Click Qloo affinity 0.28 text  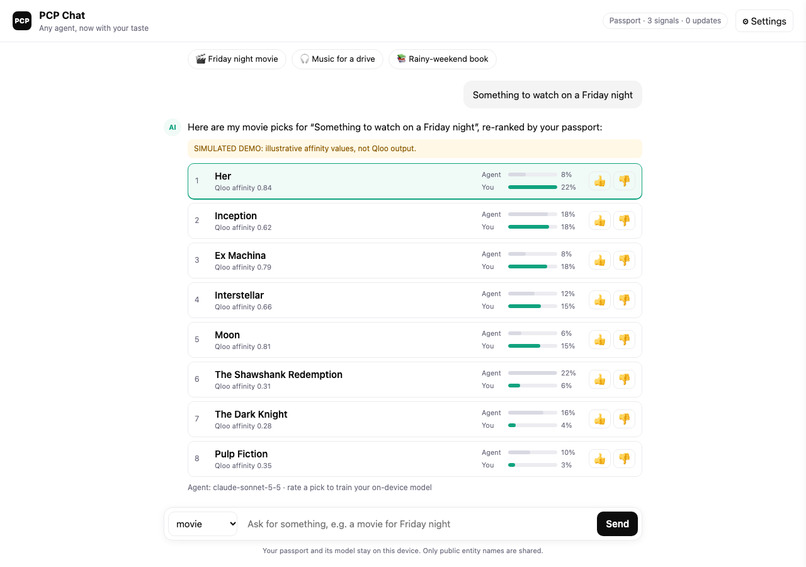tap(243, 426)
